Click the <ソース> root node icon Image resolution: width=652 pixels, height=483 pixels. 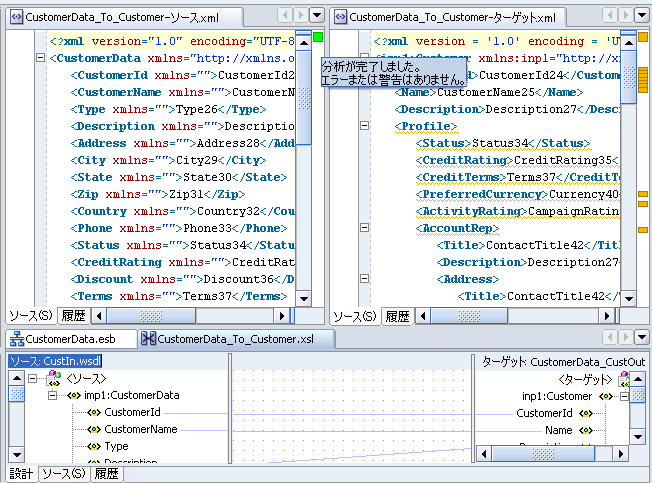(x=54, y=378)
